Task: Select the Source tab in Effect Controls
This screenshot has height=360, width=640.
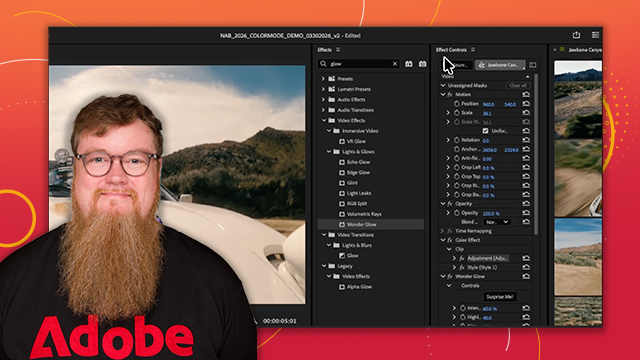Action: click(457, 65)
